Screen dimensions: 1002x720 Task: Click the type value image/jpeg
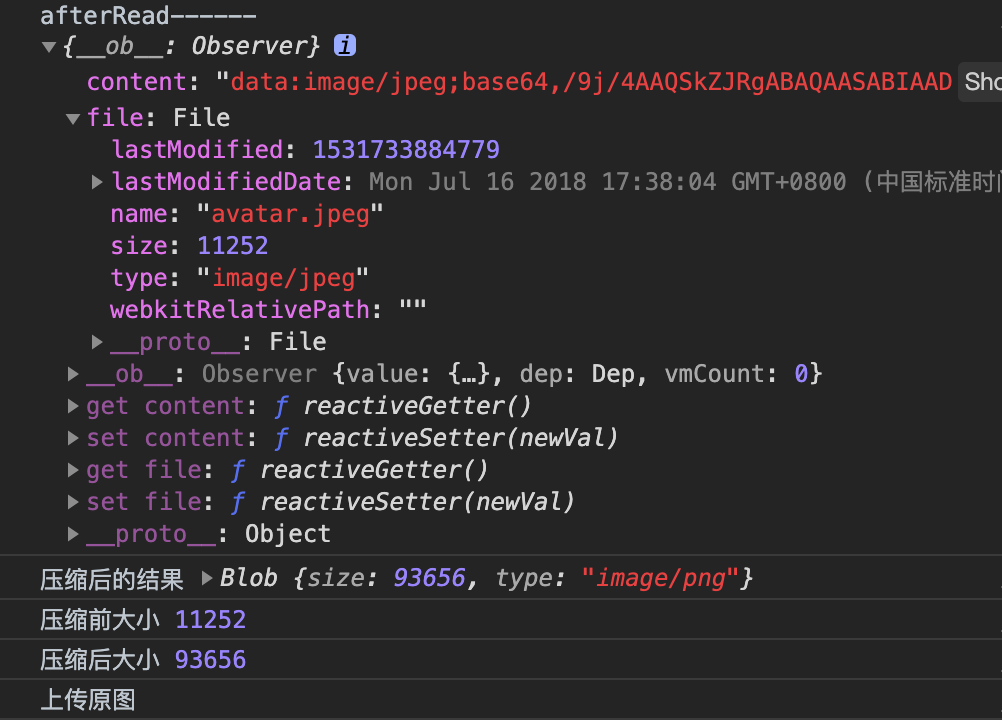284,278
